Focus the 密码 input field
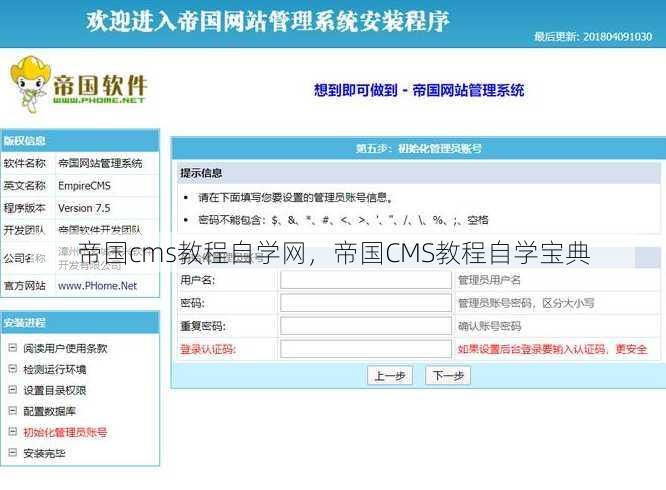 (x=366, y=303)
